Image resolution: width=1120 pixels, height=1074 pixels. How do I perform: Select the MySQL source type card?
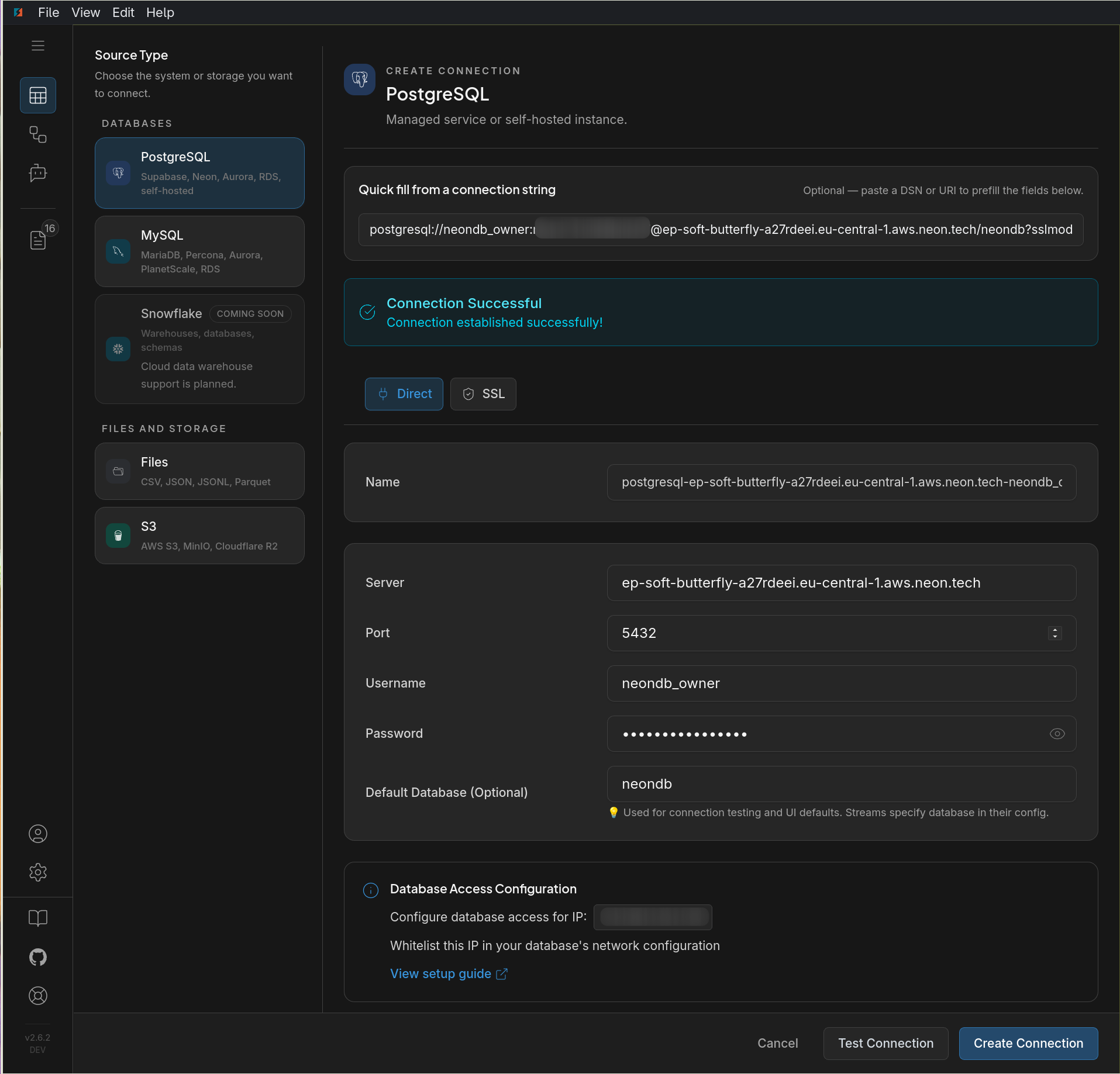point(199,251)
